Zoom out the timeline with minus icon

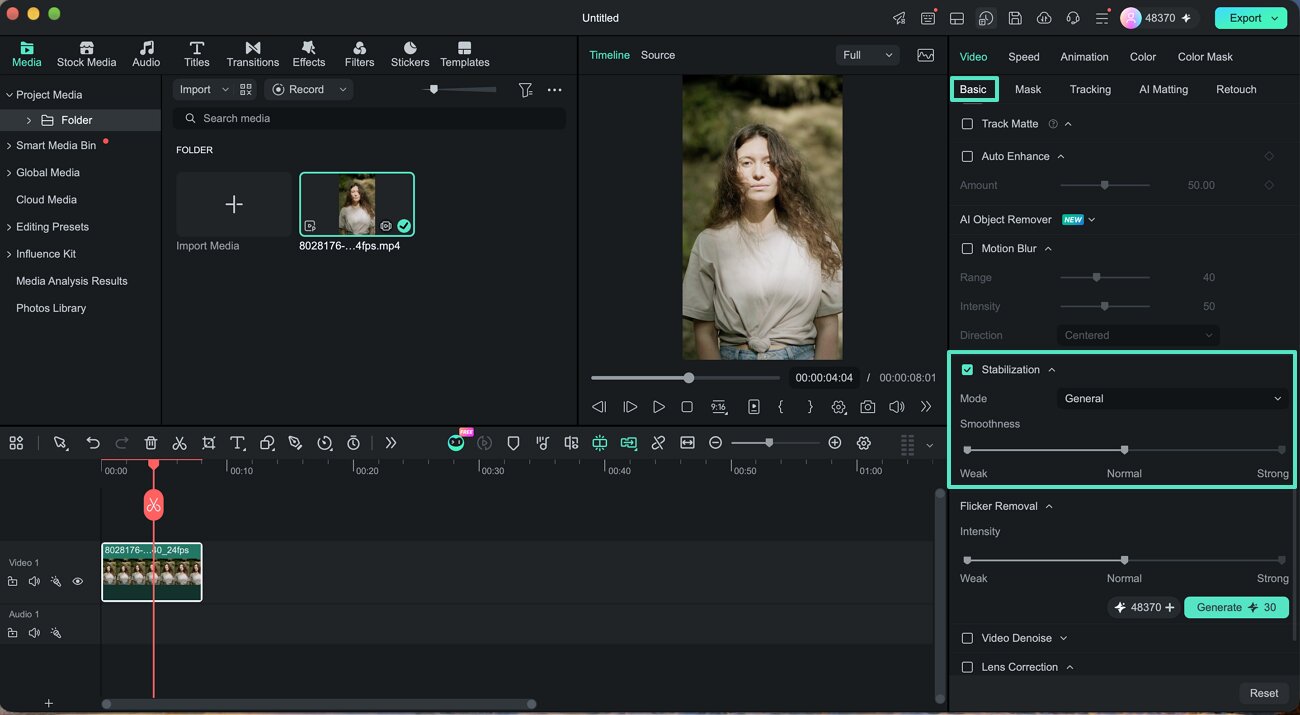[x=715, y=443]
